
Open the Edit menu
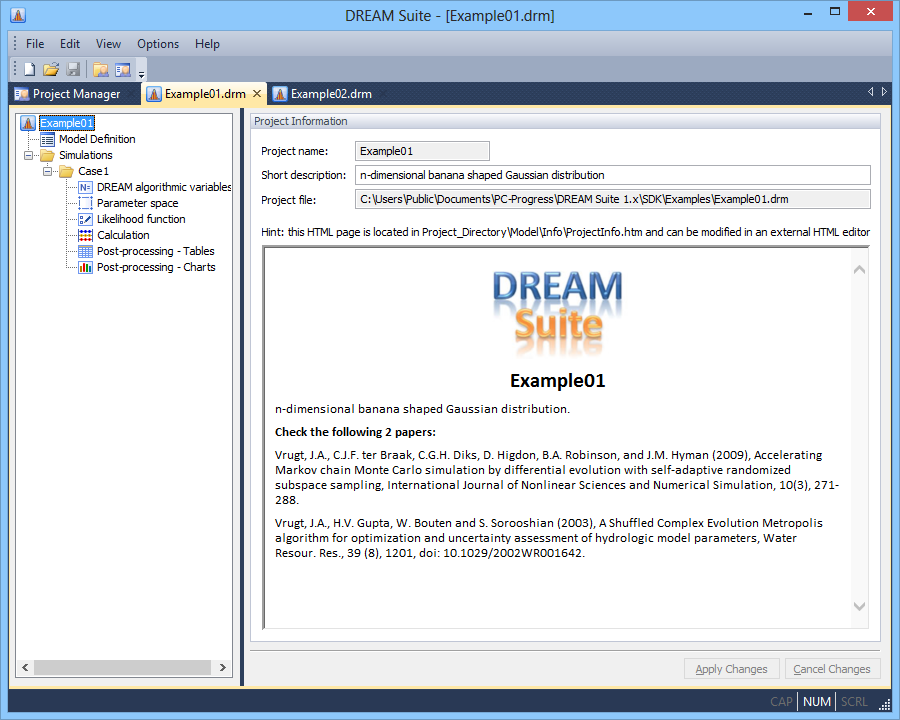tap(70, 44)
